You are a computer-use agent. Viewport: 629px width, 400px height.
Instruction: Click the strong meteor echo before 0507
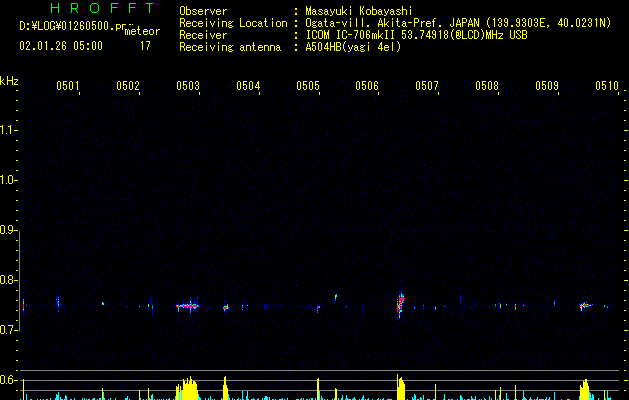(401, 304)
